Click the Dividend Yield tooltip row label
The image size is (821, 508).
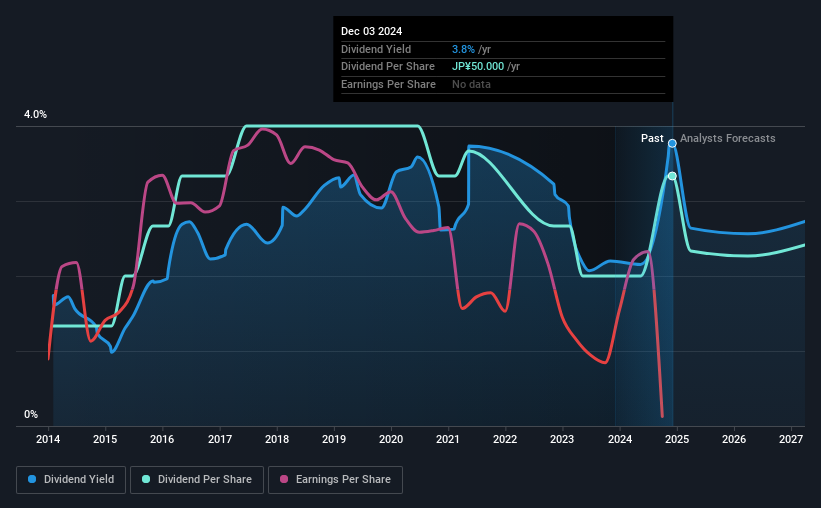click(x=376, y=49)
